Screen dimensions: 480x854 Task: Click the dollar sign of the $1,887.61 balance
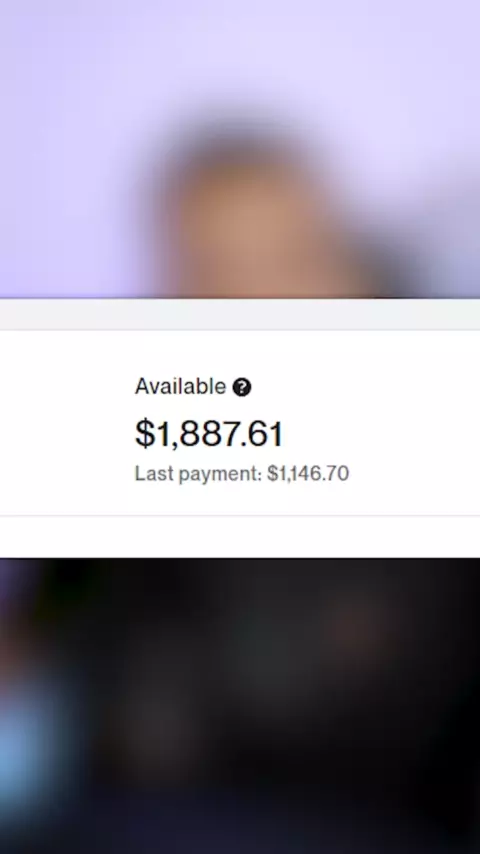pos(144,434)
